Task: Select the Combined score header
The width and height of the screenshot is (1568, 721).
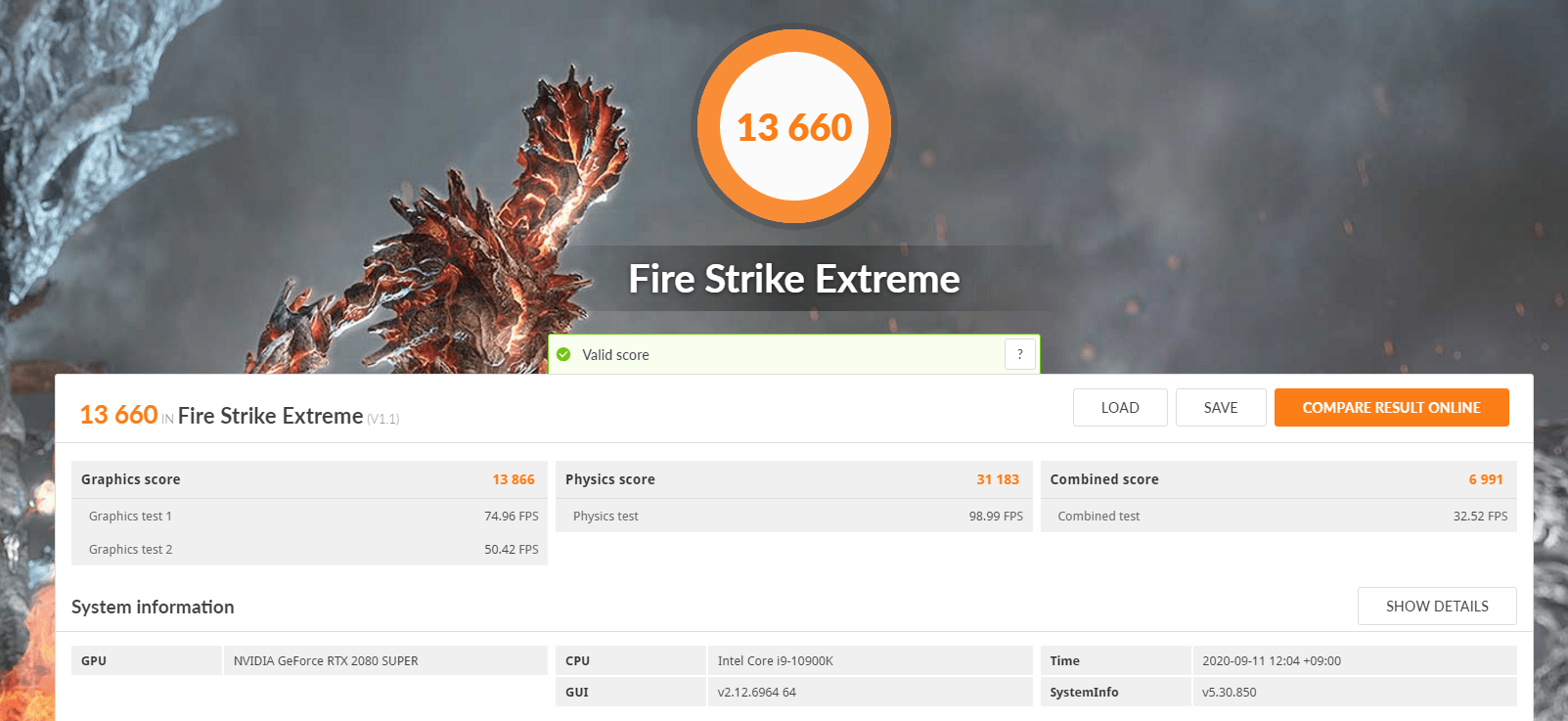Action: [1278, 479]
